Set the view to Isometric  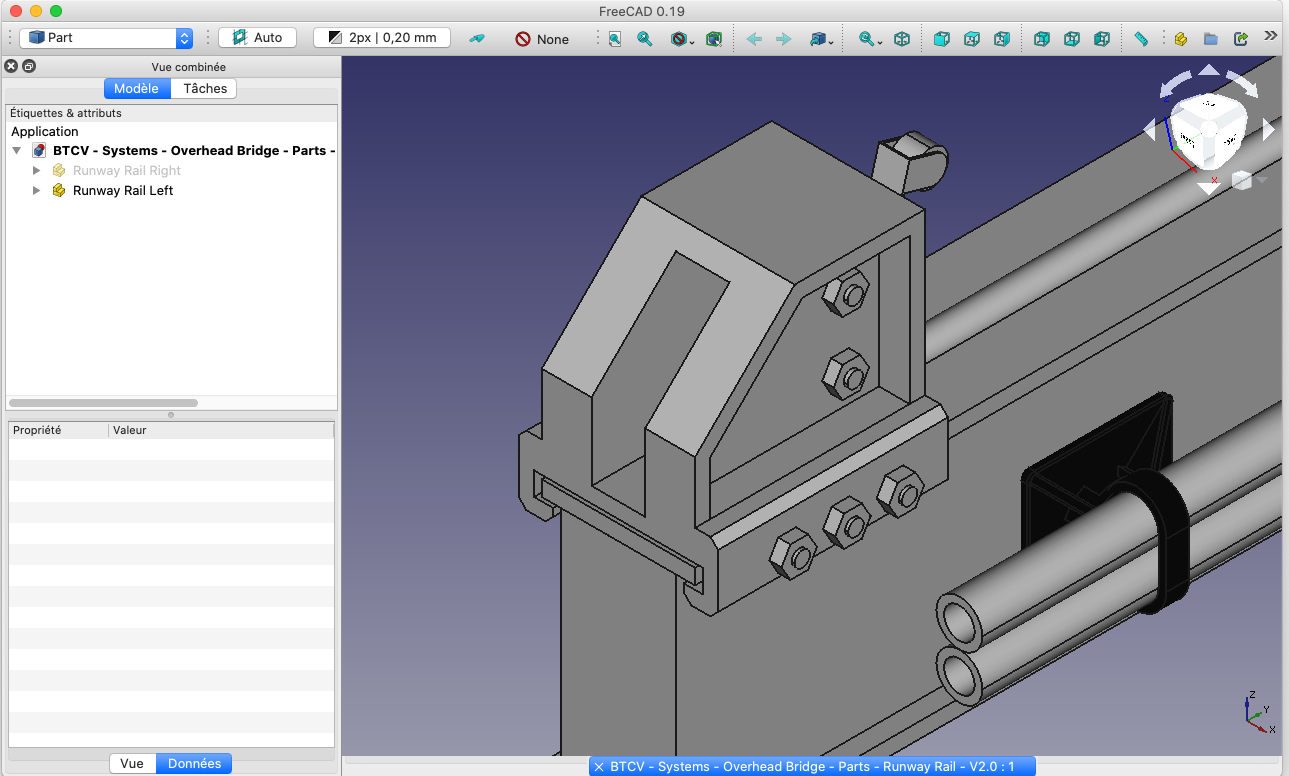pos(901,39)
